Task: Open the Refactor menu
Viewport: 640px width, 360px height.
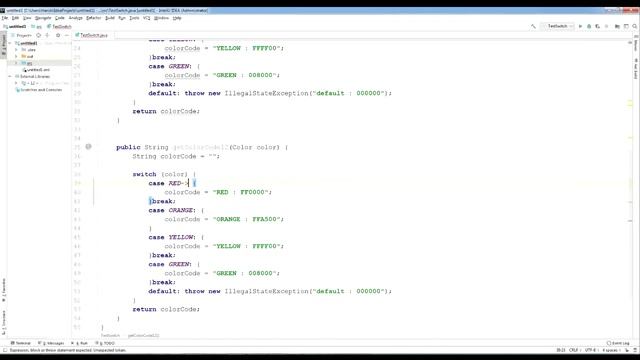Action: (x=93, y=18)
